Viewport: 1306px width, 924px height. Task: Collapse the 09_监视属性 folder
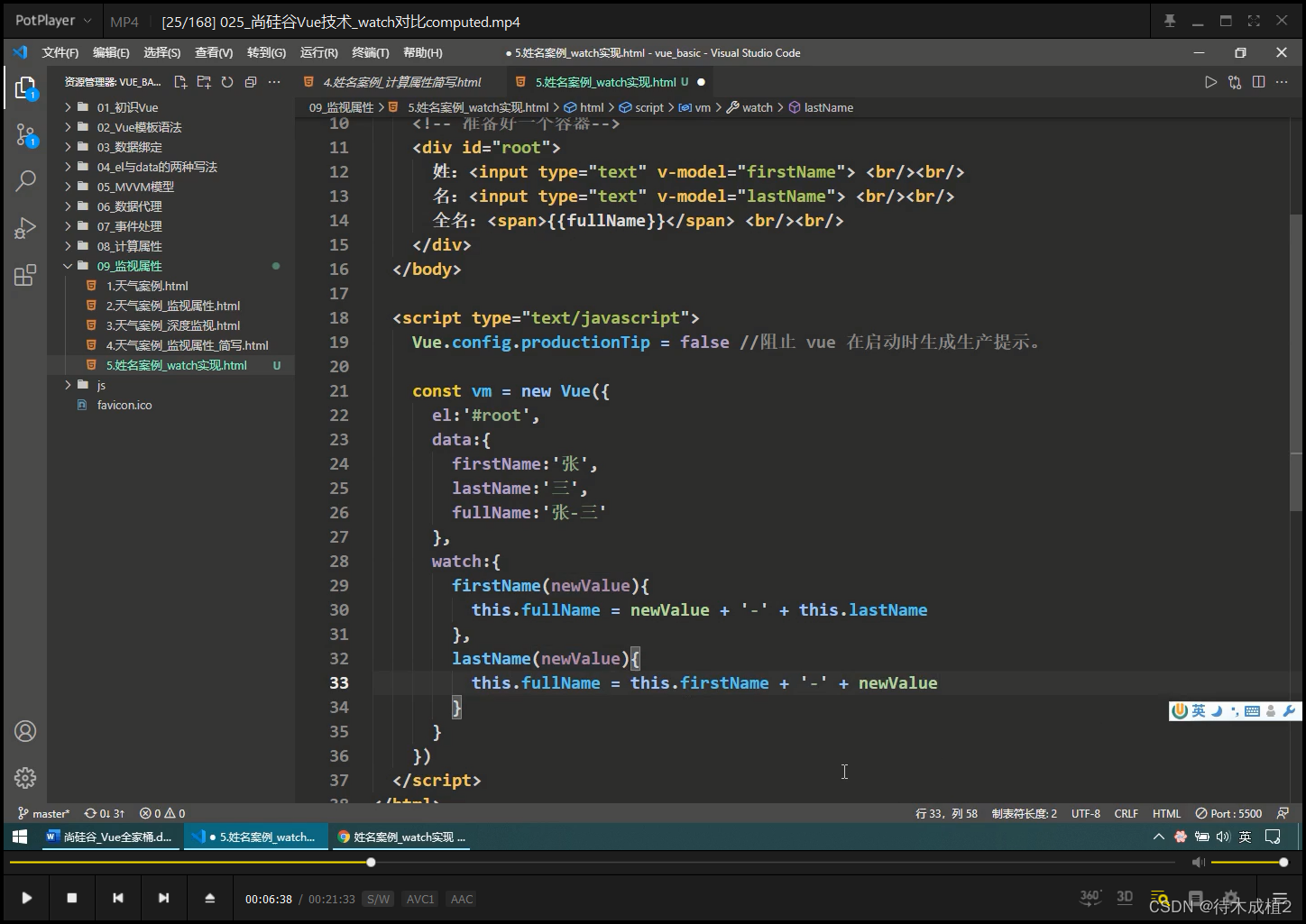click(x=171, y=266)
